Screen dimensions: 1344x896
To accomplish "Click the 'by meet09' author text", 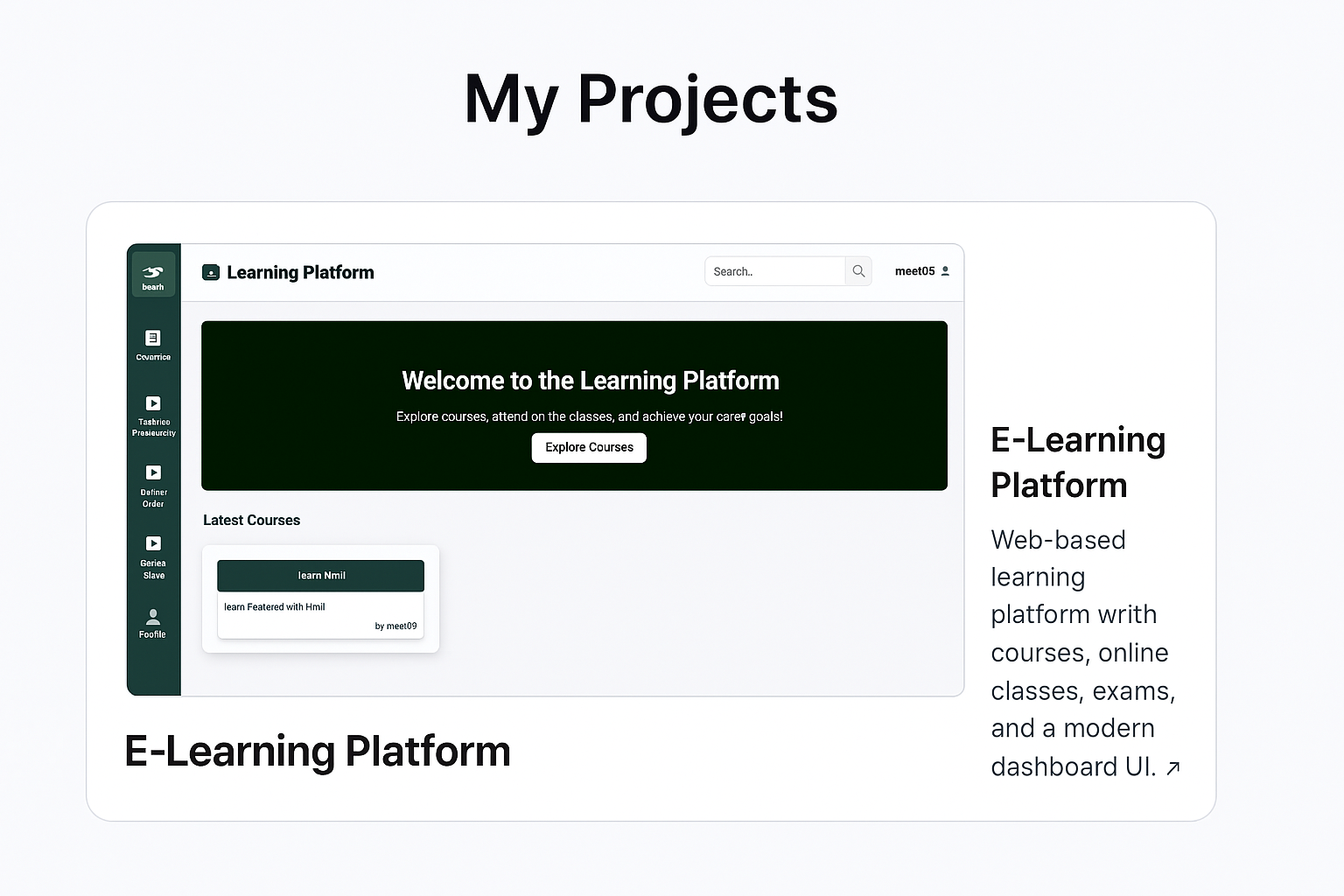I will click(x=395, y=626).
